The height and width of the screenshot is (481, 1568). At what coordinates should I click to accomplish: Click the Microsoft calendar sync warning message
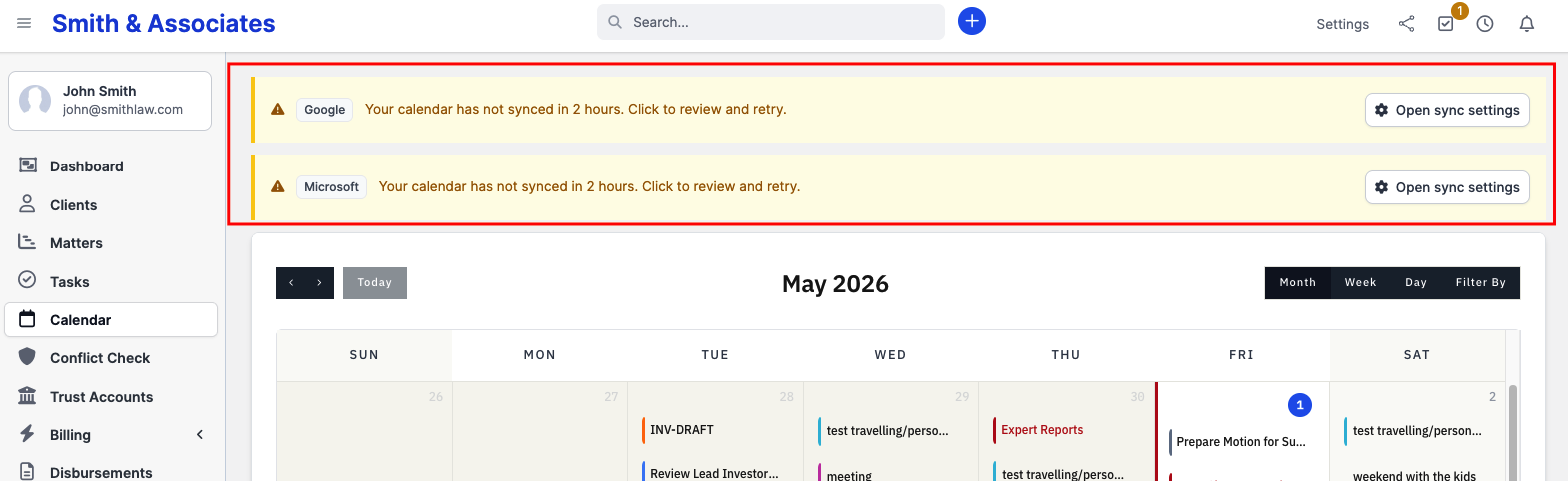pos(589,186)
